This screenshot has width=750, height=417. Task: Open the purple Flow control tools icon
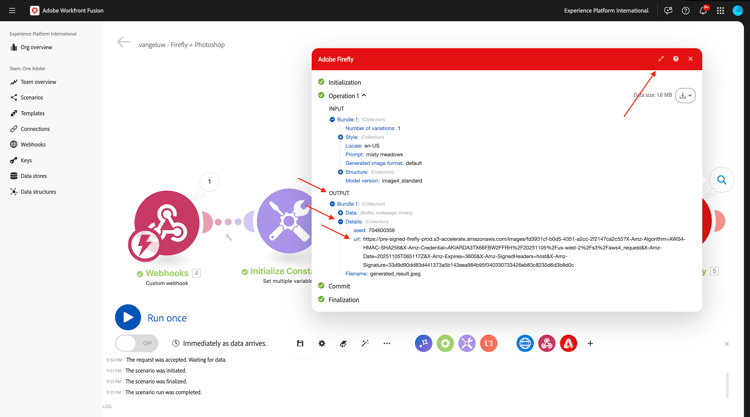coord(423,343)
